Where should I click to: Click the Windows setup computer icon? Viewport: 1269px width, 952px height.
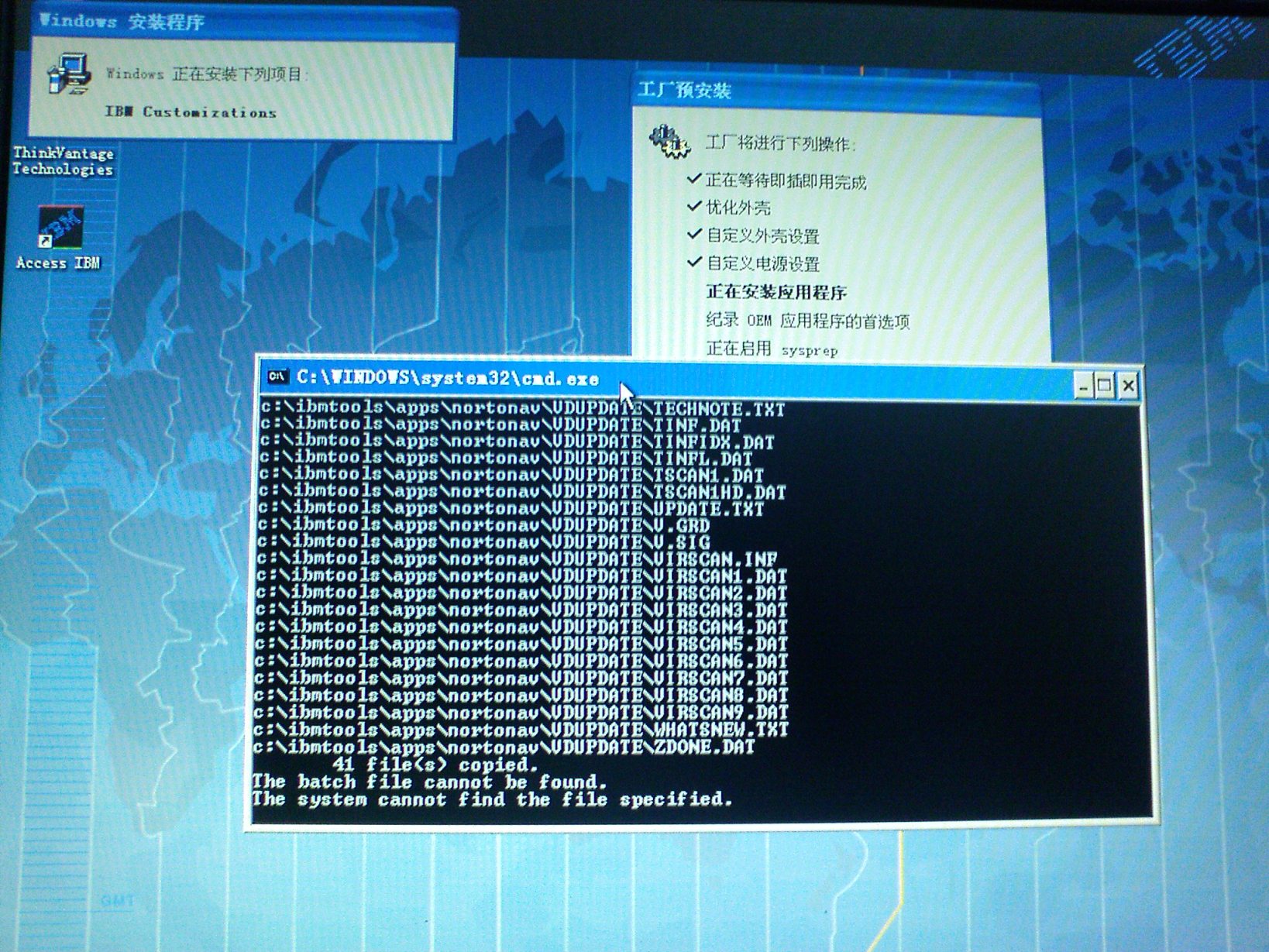[x=70, y=74]
